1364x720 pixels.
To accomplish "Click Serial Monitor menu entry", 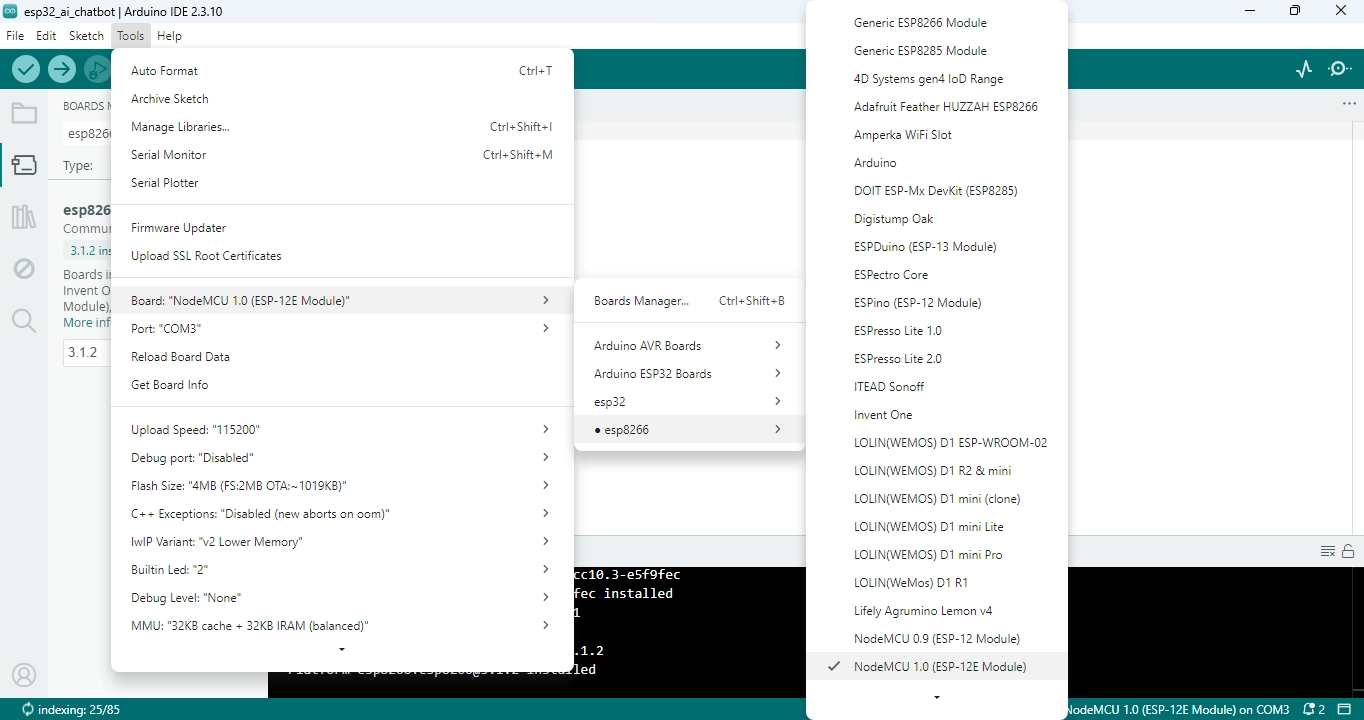I will 342,155.
